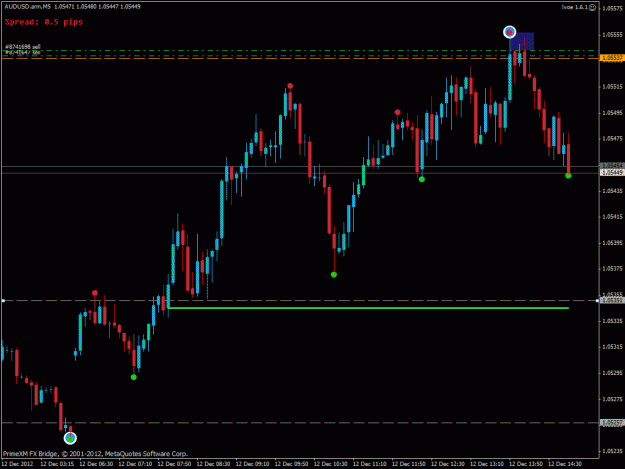Screen dimensions: 625x469
Task: Select the orange dashed horizontal order line
Action: click(x=300, y=58)
